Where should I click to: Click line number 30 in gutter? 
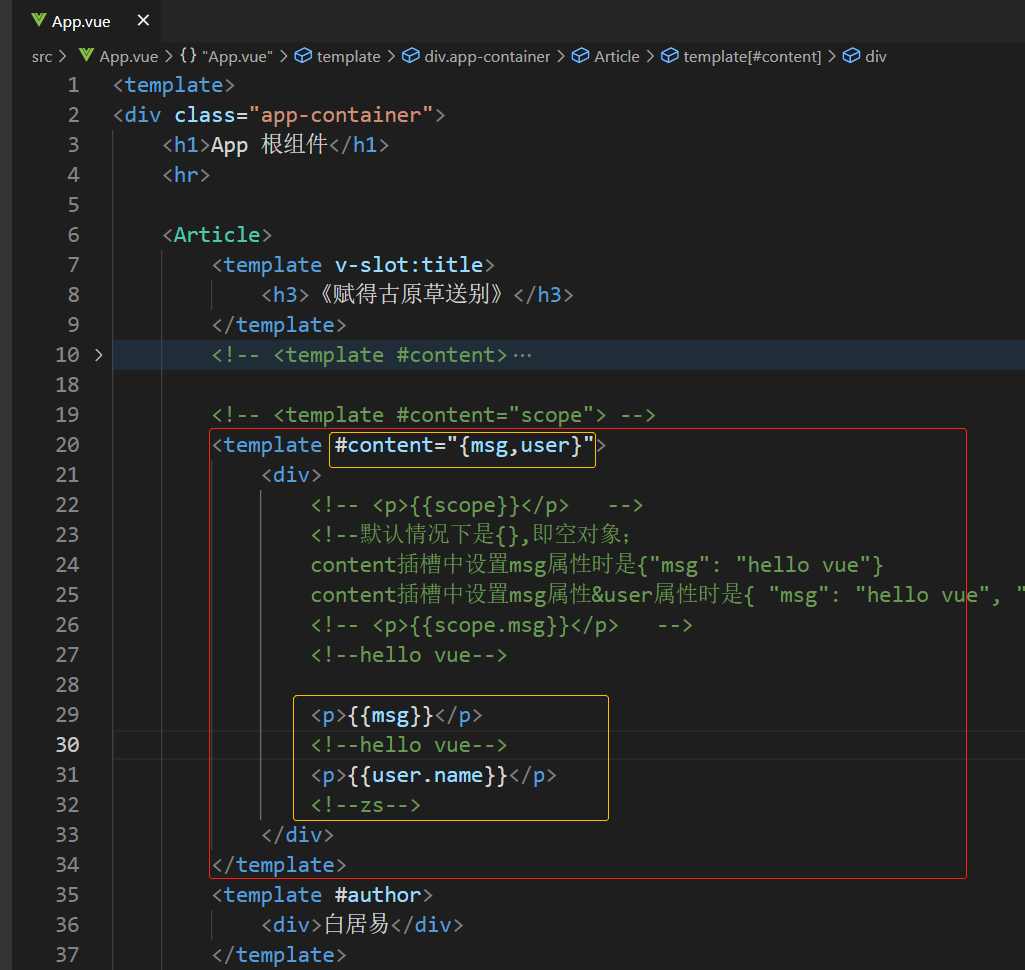coord(67,745)
